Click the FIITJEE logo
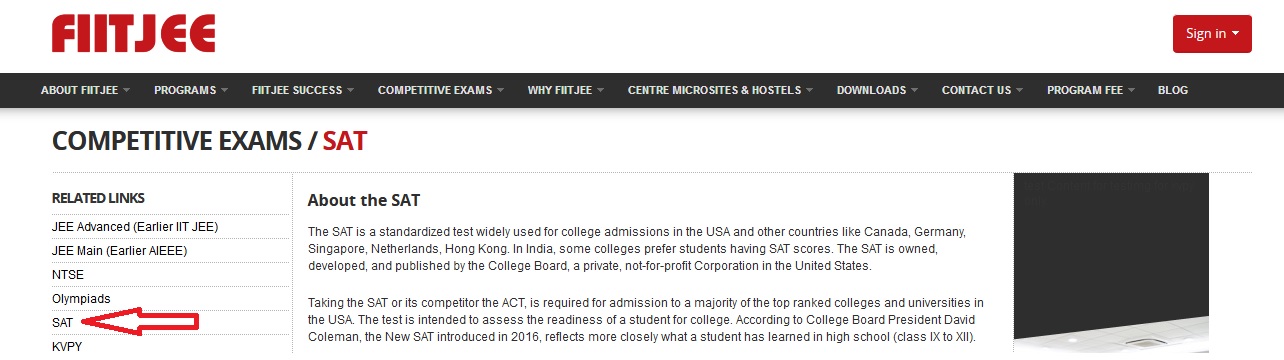1284x360 pixels. click(134, 33)
